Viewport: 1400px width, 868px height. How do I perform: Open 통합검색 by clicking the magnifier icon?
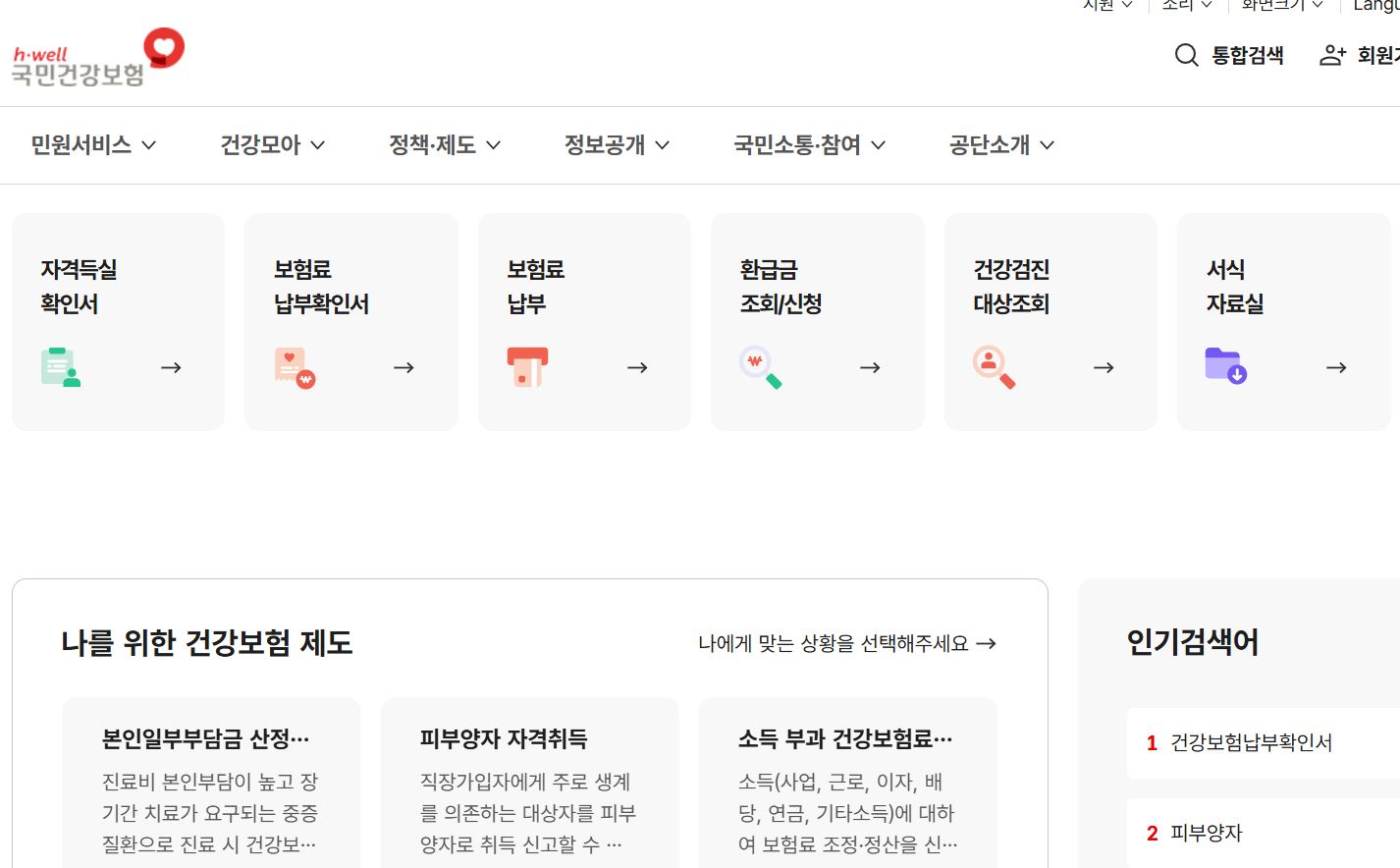pyautogui.click(x=1186, y=56)
